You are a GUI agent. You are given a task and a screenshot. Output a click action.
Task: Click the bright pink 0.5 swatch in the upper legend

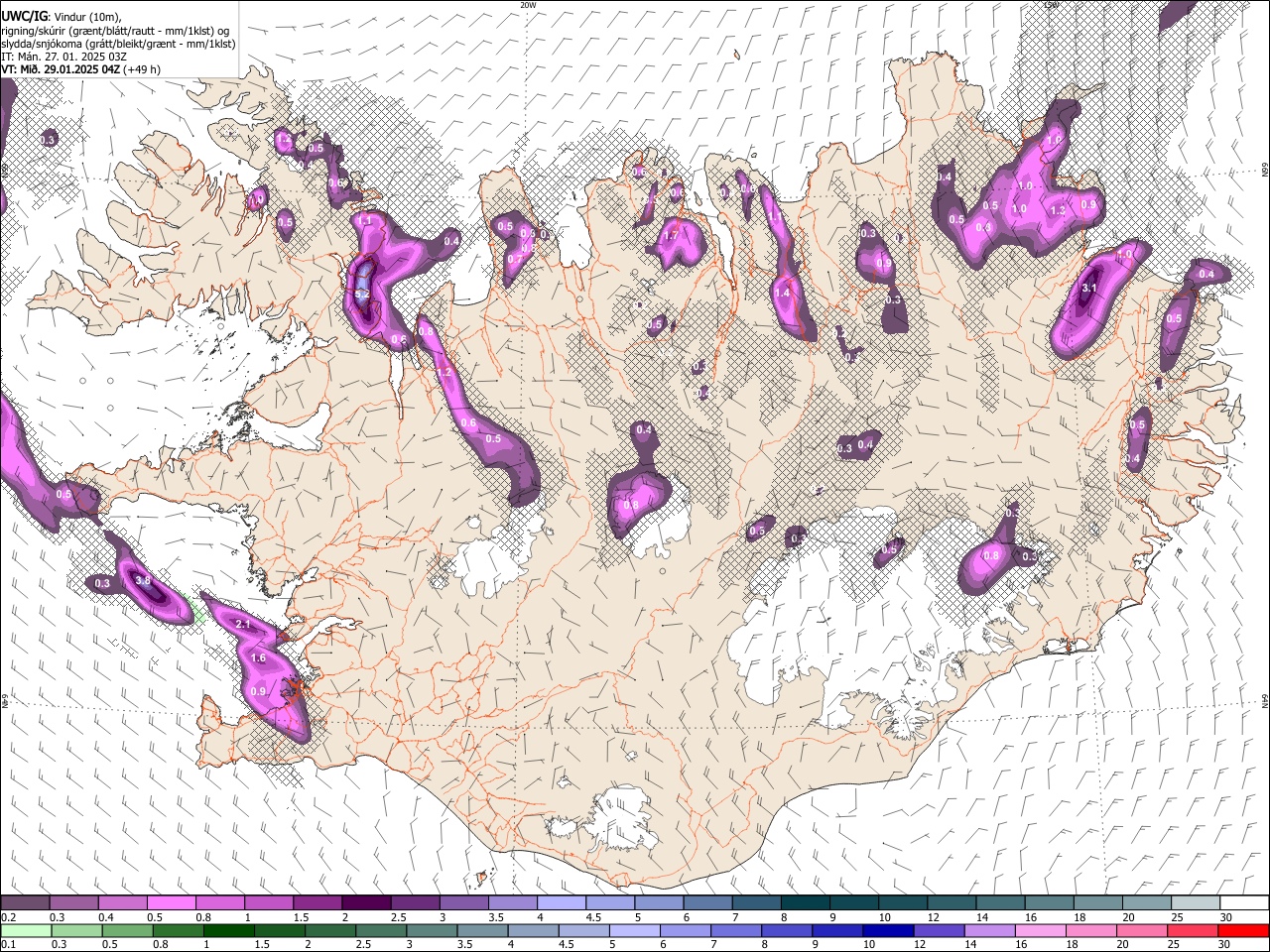tap(172, 903)
